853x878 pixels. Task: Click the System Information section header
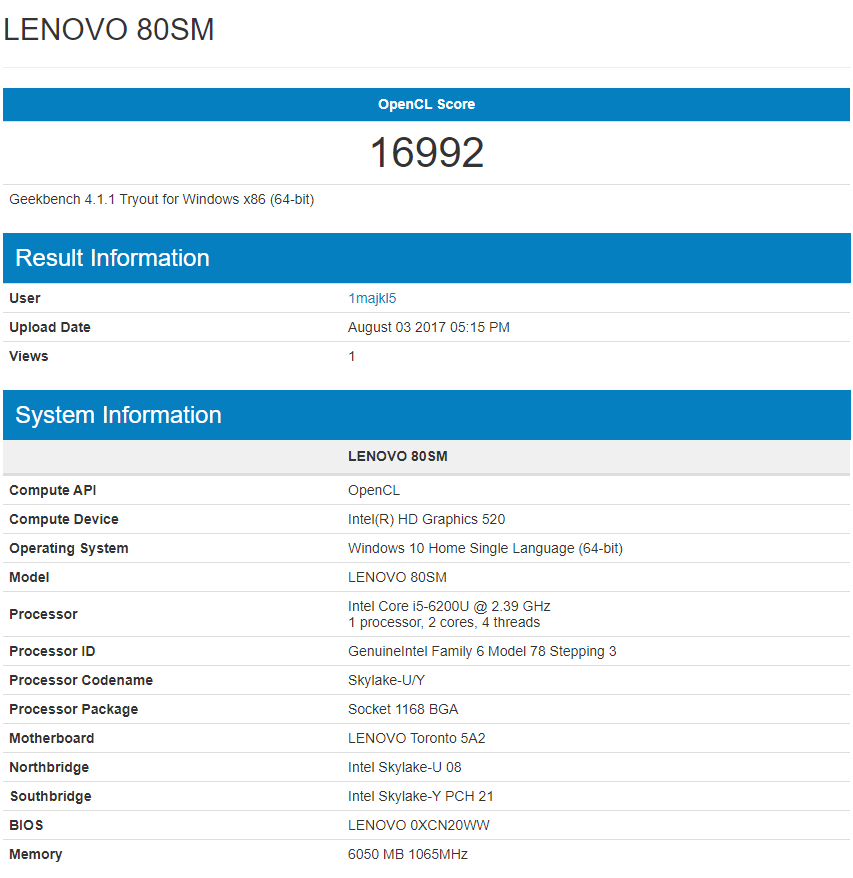[118, 415]
